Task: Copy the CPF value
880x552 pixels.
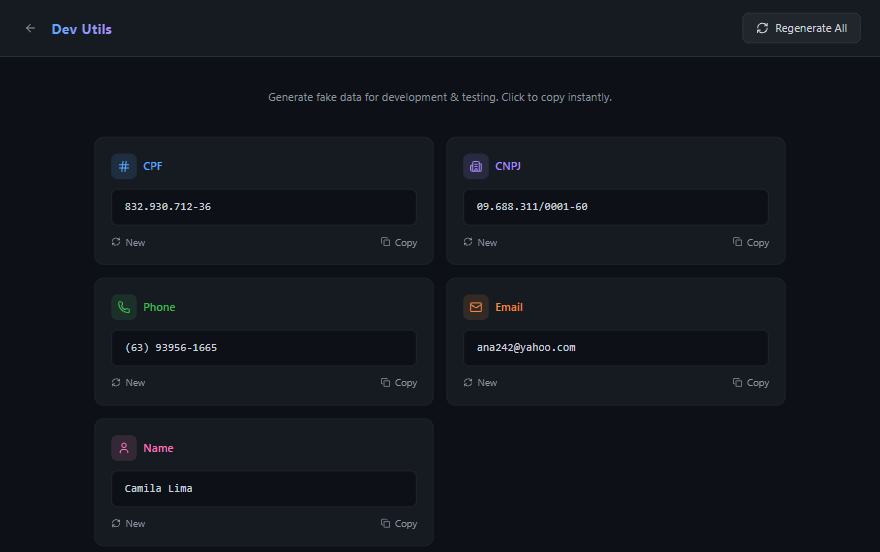Action: [x=398, y=242]
